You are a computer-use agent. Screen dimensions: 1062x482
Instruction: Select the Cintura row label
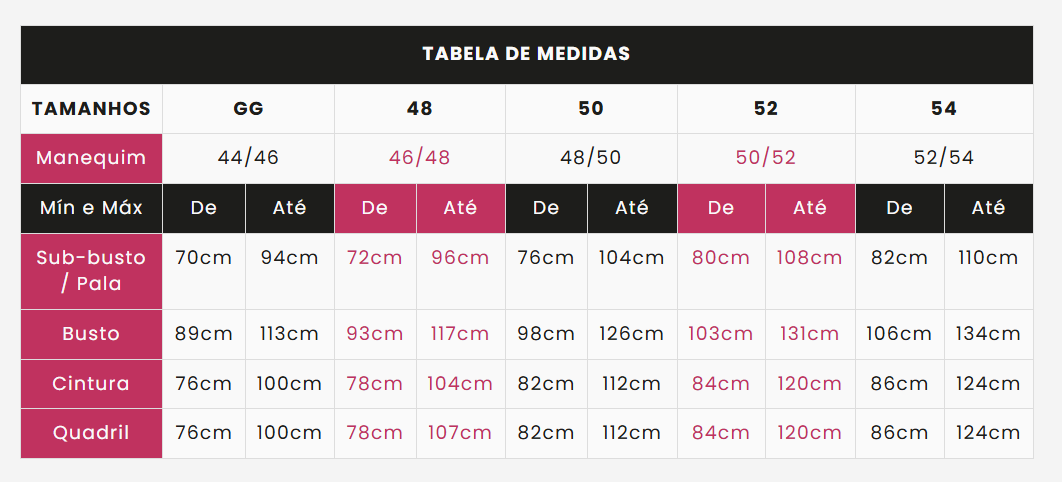point(91,384)
